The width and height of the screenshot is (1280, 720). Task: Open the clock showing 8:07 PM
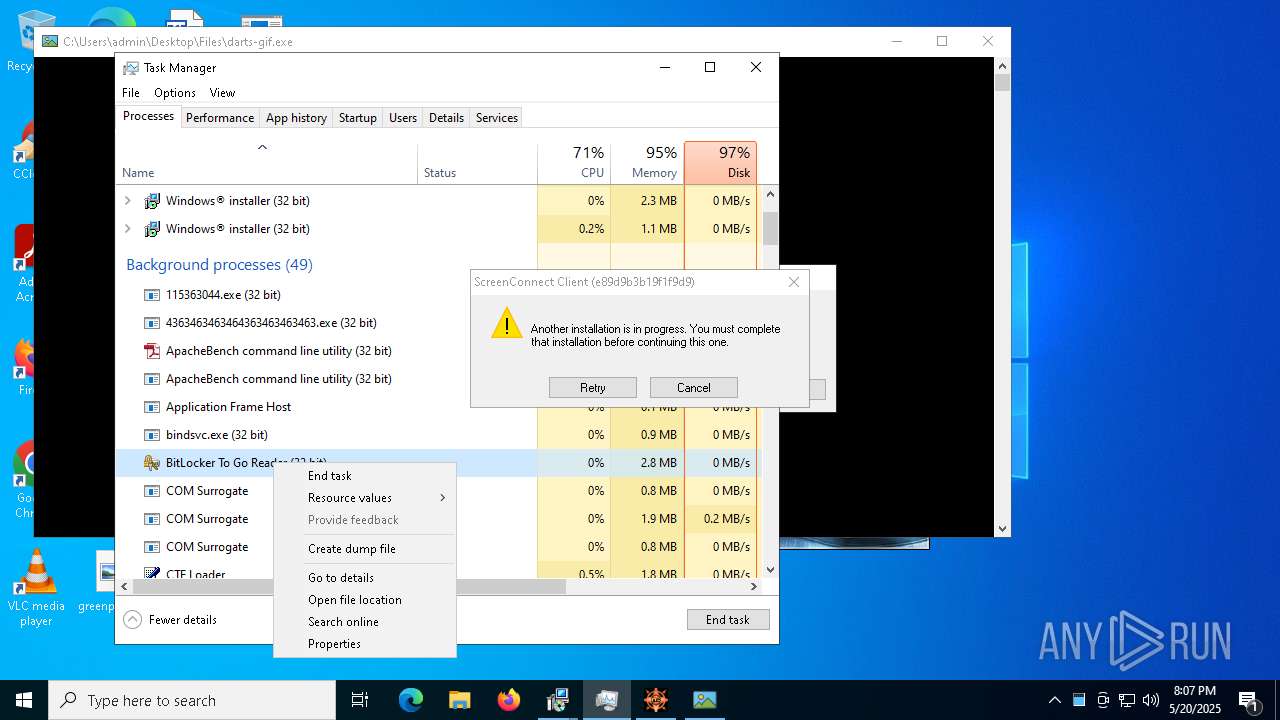(1195, 700)
